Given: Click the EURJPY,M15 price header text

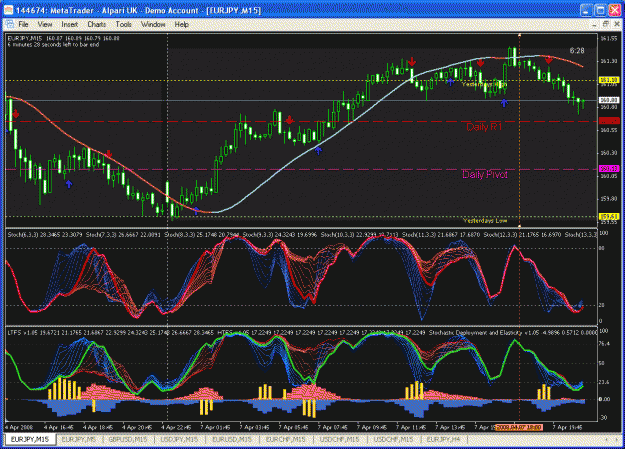Looking at the screenshot, I should 63,38.
